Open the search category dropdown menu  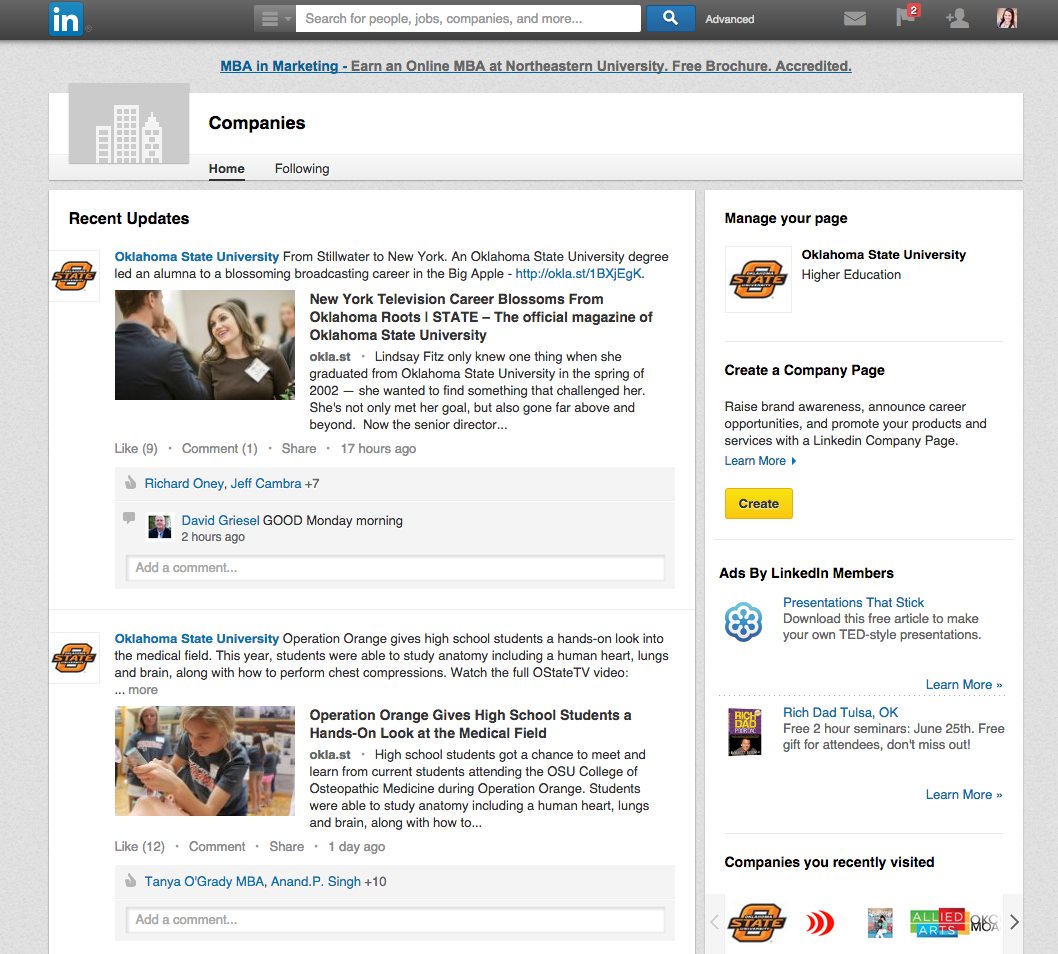click(275, 19)
